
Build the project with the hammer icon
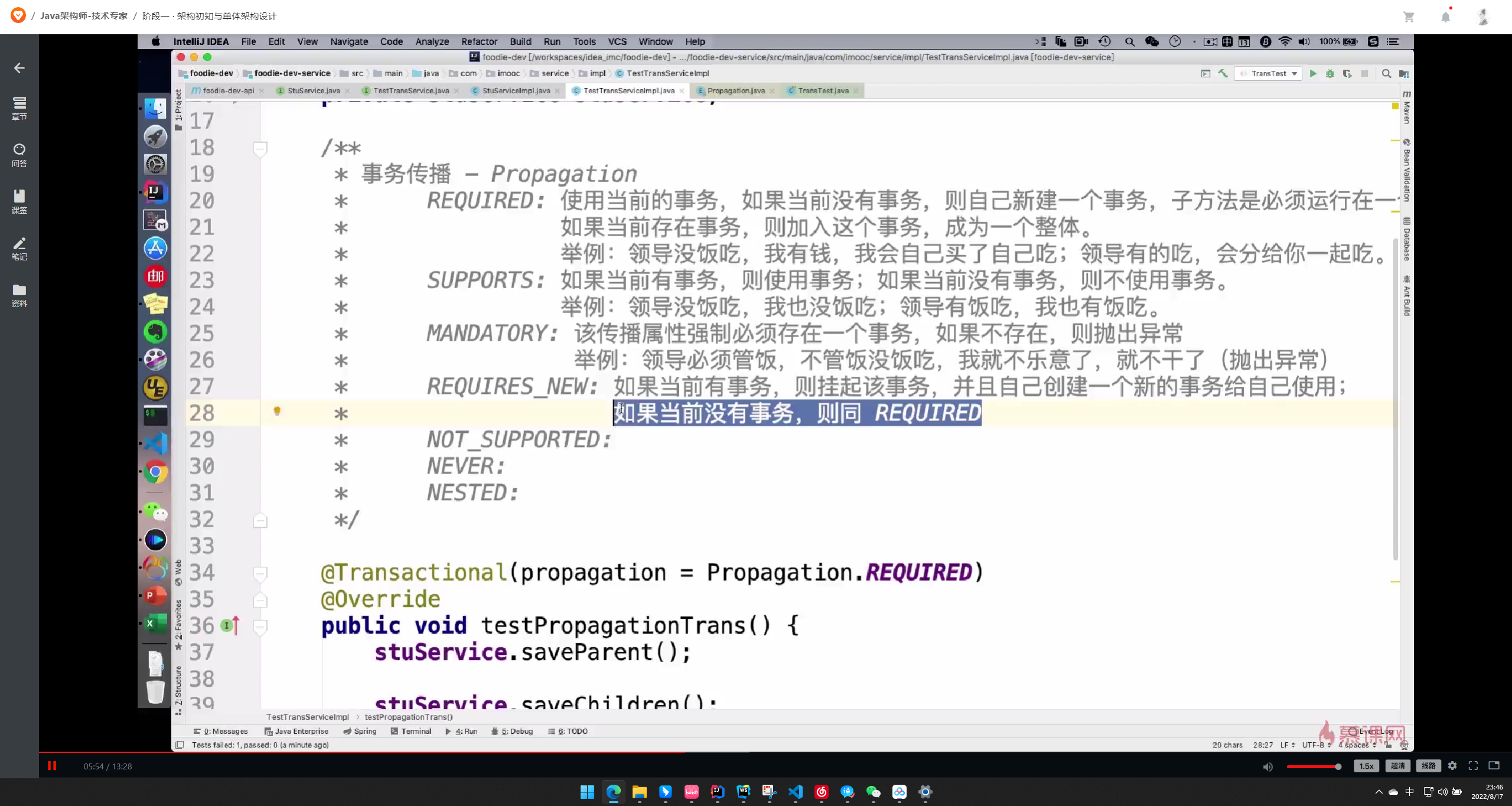tap(1223, 73)
